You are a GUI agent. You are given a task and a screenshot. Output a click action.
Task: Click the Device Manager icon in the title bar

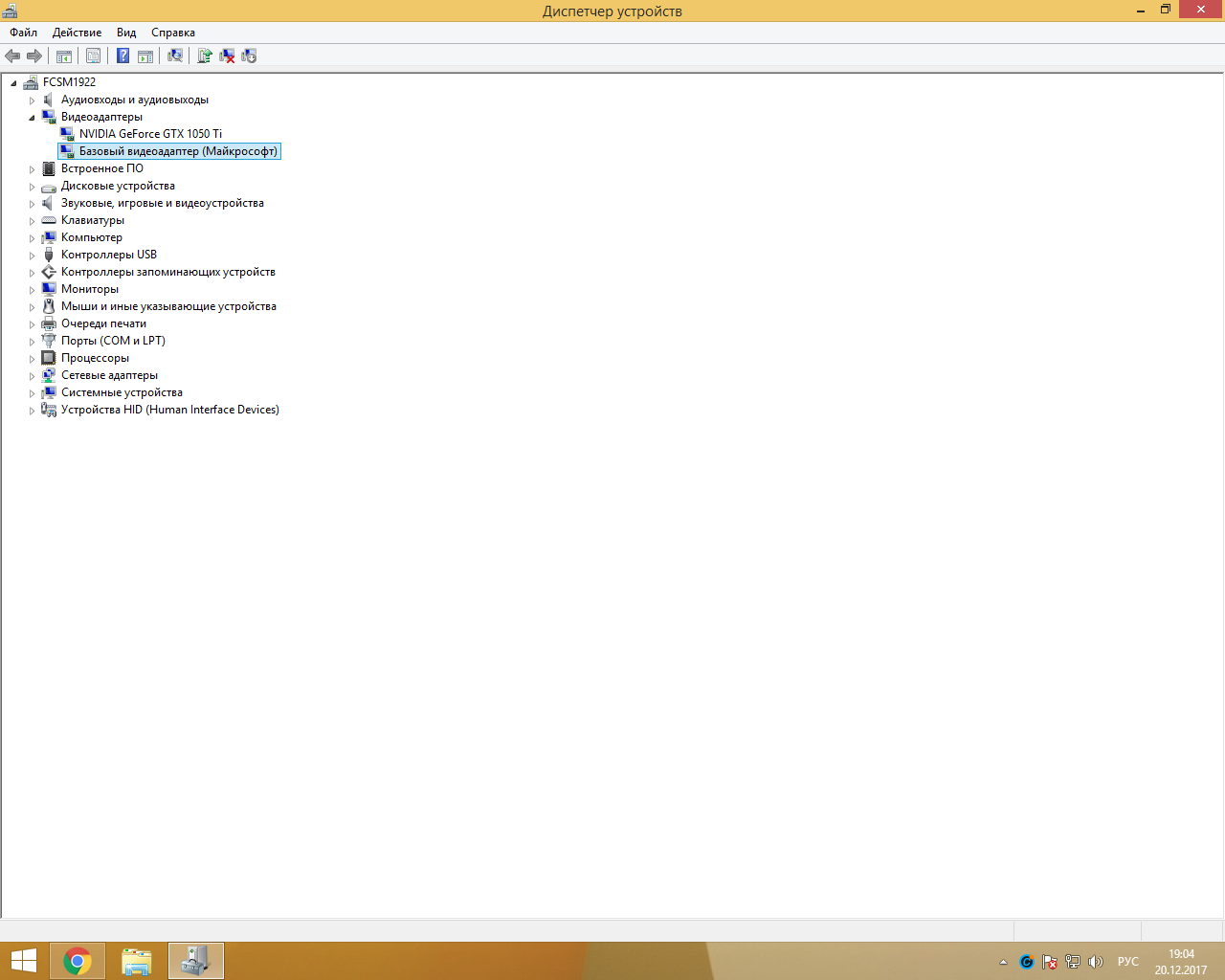tap(10, 11)
